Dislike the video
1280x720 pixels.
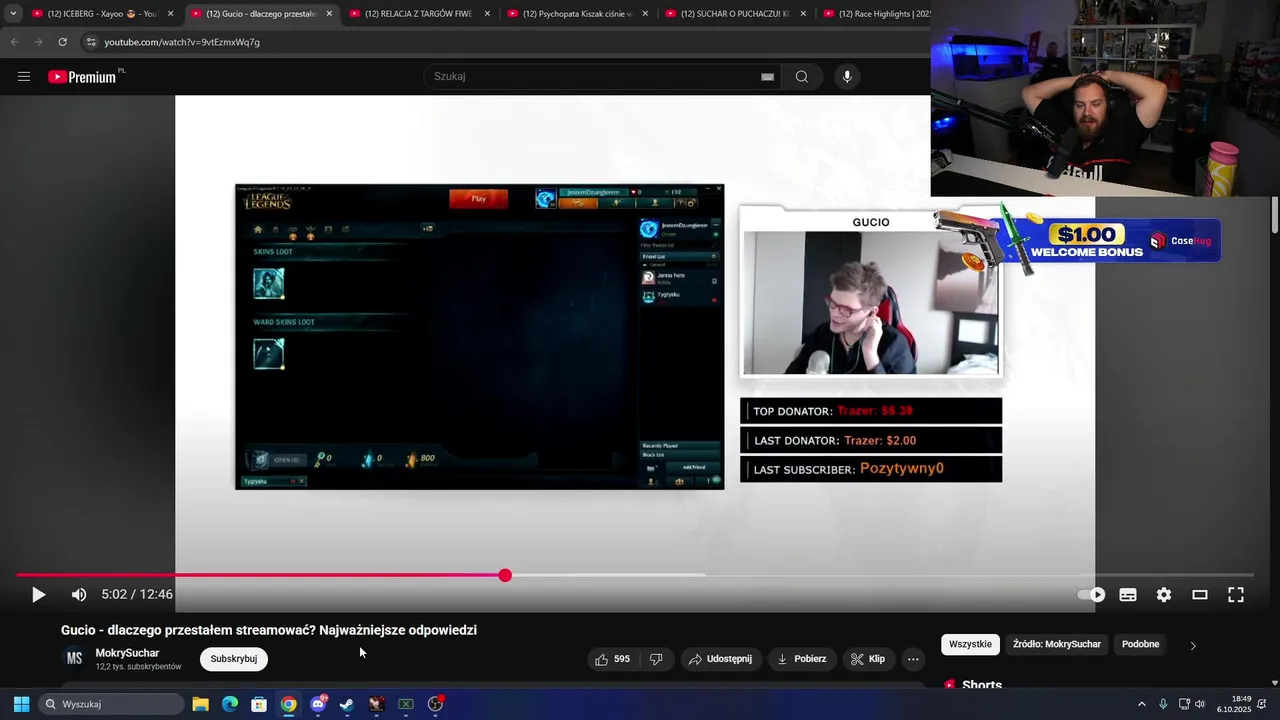pyautogui.click(x=656, y=659)
